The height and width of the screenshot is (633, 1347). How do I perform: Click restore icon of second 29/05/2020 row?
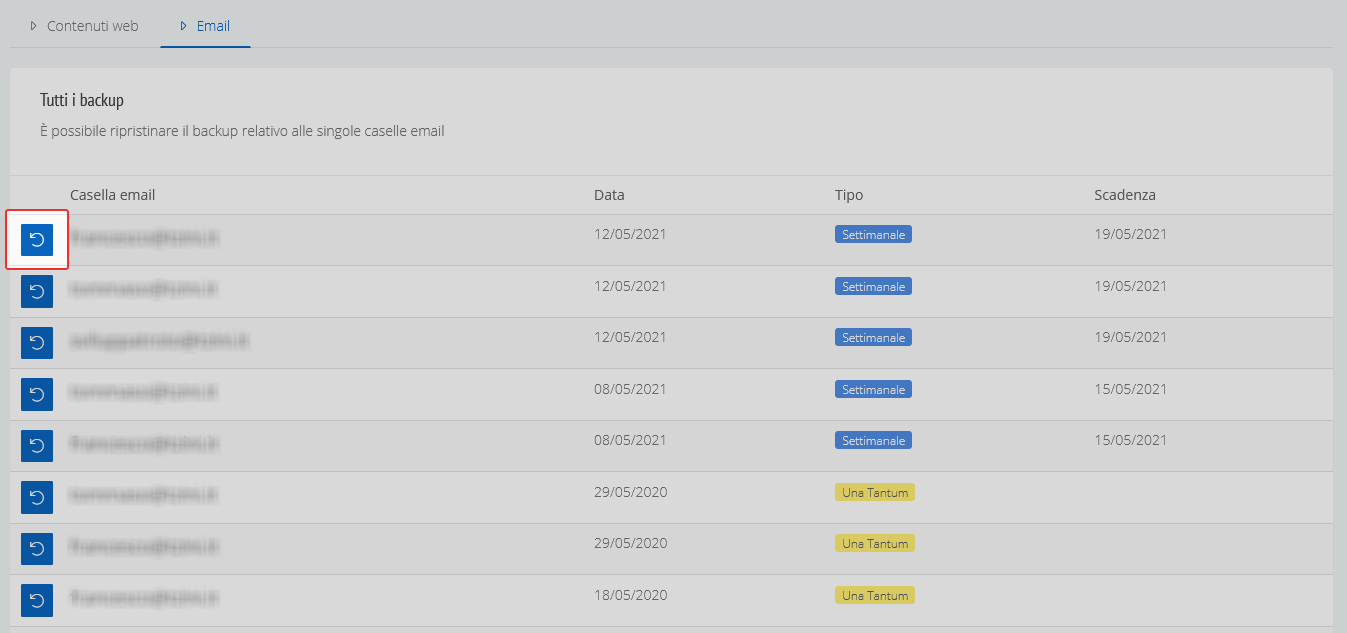(37, 548)
